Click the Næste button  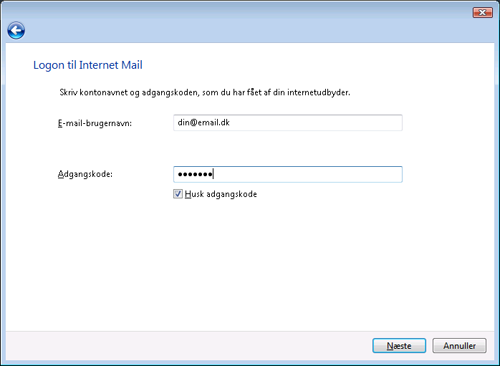[x=399, y=346]
